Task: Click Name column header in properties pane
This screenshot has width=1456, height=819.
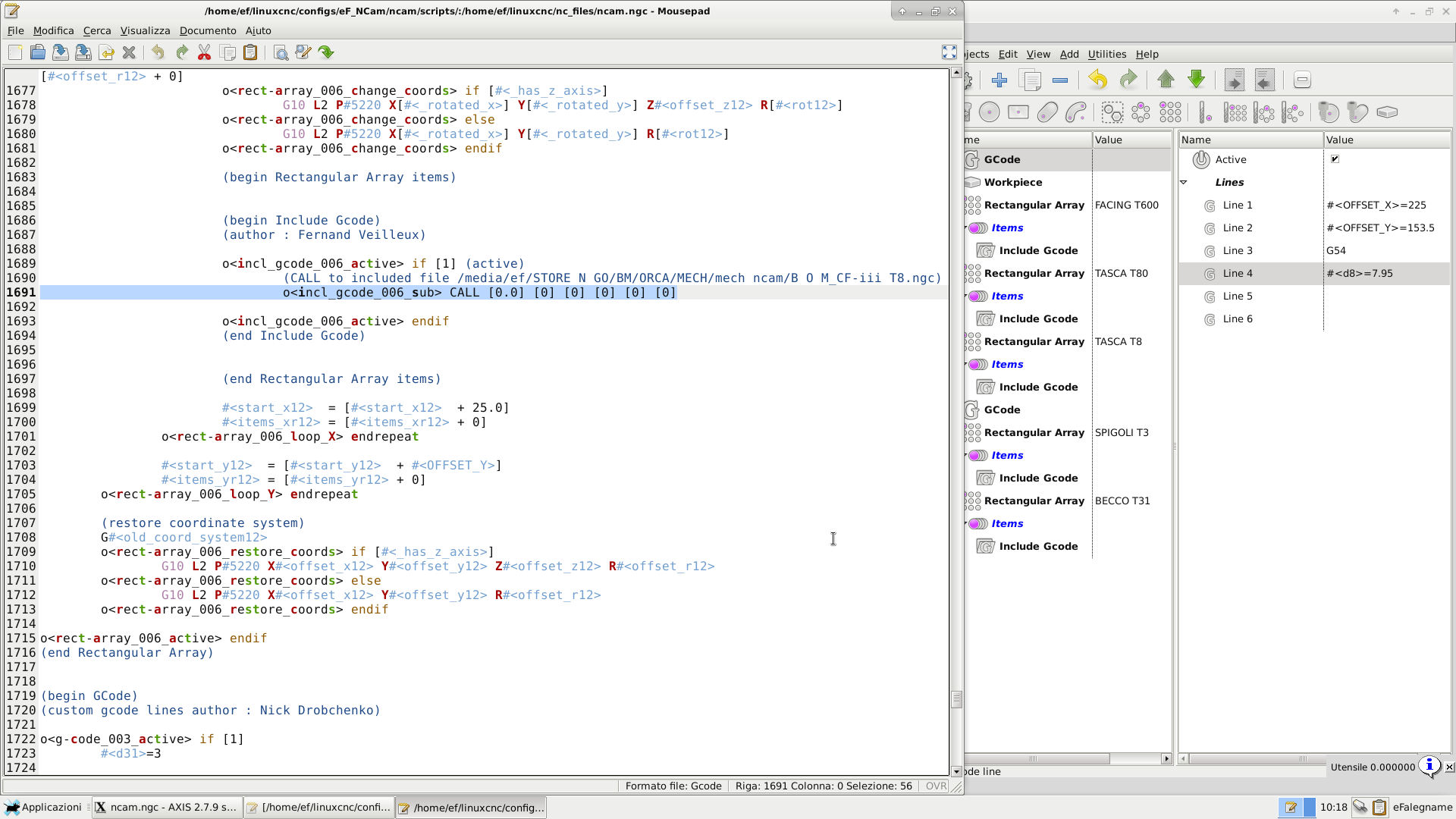Action: [1250, 140]
